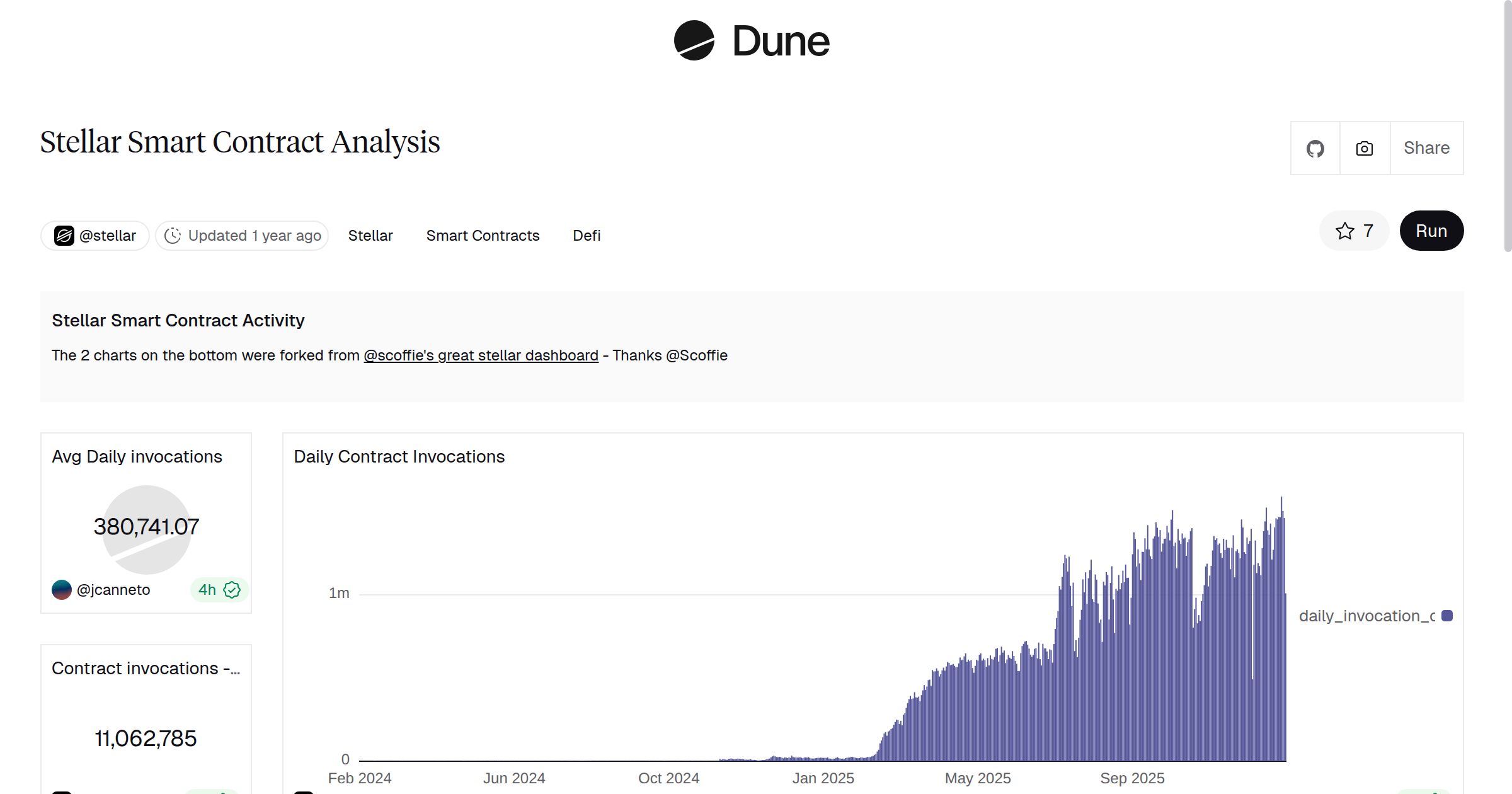Open Daily Contract Invocations chart title
Screen dimensions: 1512x794
tap(399, 456)
